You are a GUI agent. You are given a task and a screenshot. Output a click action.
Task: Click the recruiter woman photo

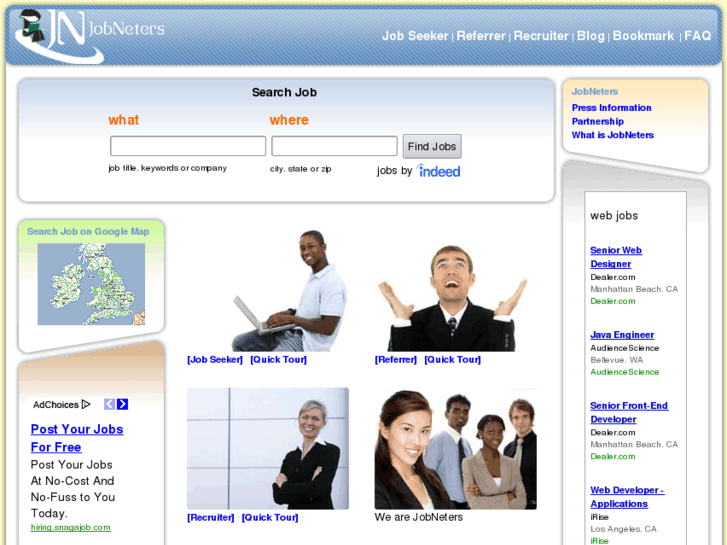point(268,449)
